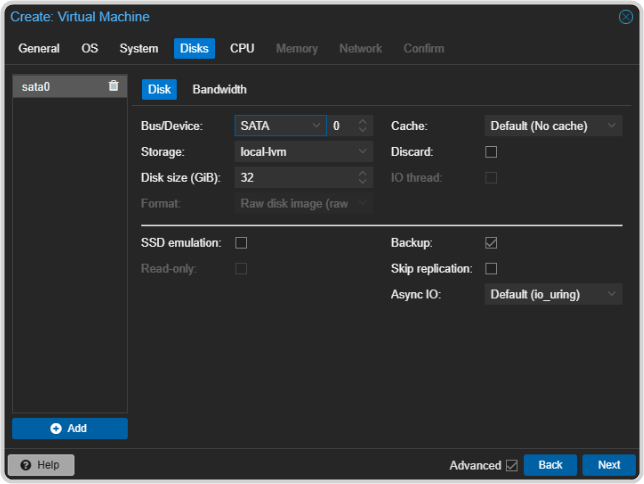
Task: Open the Bandwidth sub-tab
Action: (219, 90)
